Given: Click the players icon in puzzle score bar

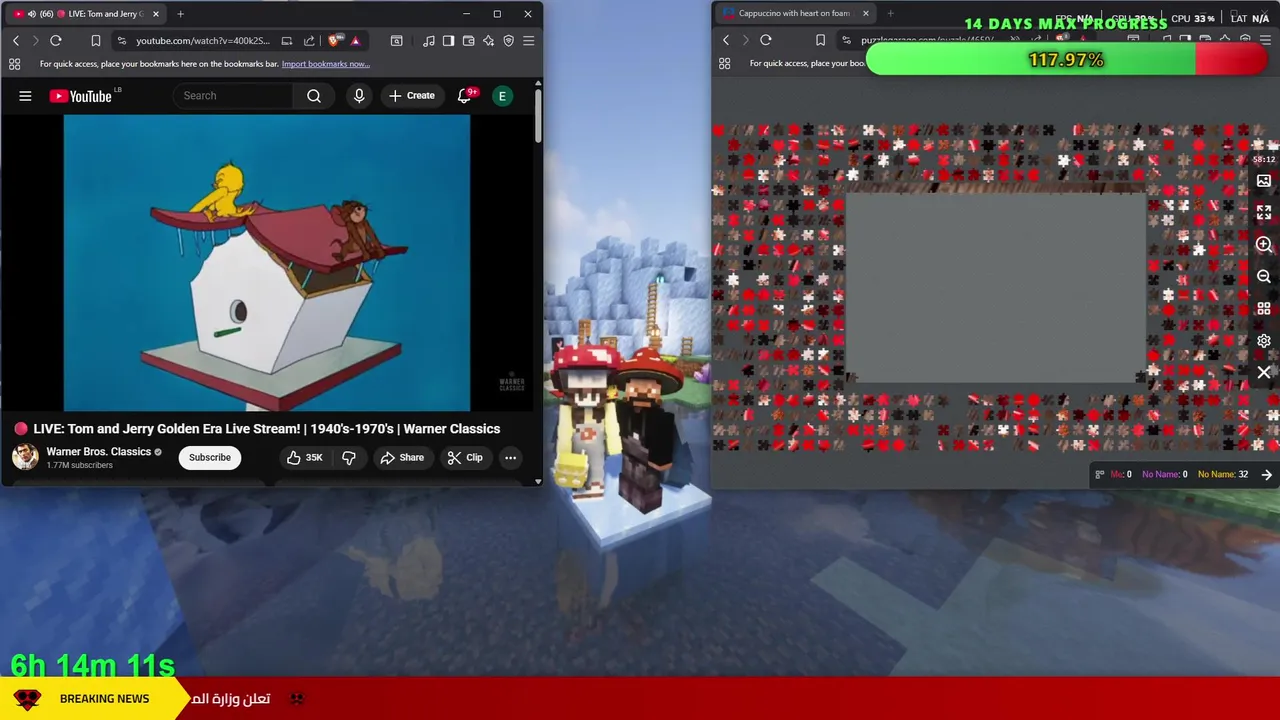Looking at the screenshot, I should click(x=1100, y=475).
